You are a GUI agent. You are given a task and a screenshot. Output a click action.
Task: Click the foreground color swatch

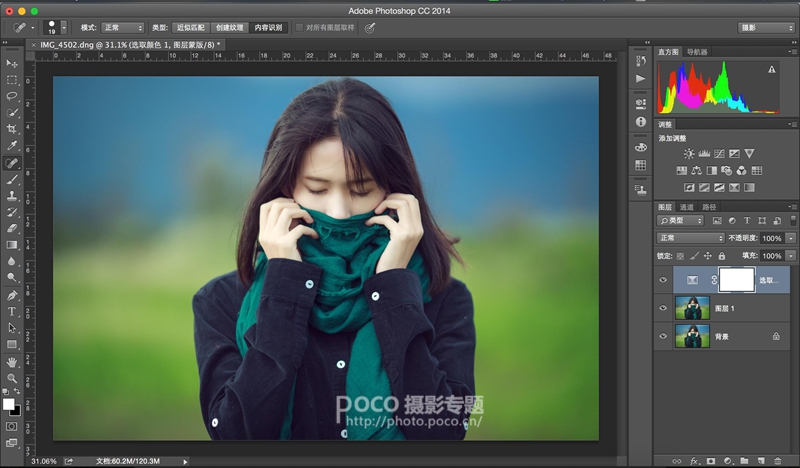click(9, 404)
